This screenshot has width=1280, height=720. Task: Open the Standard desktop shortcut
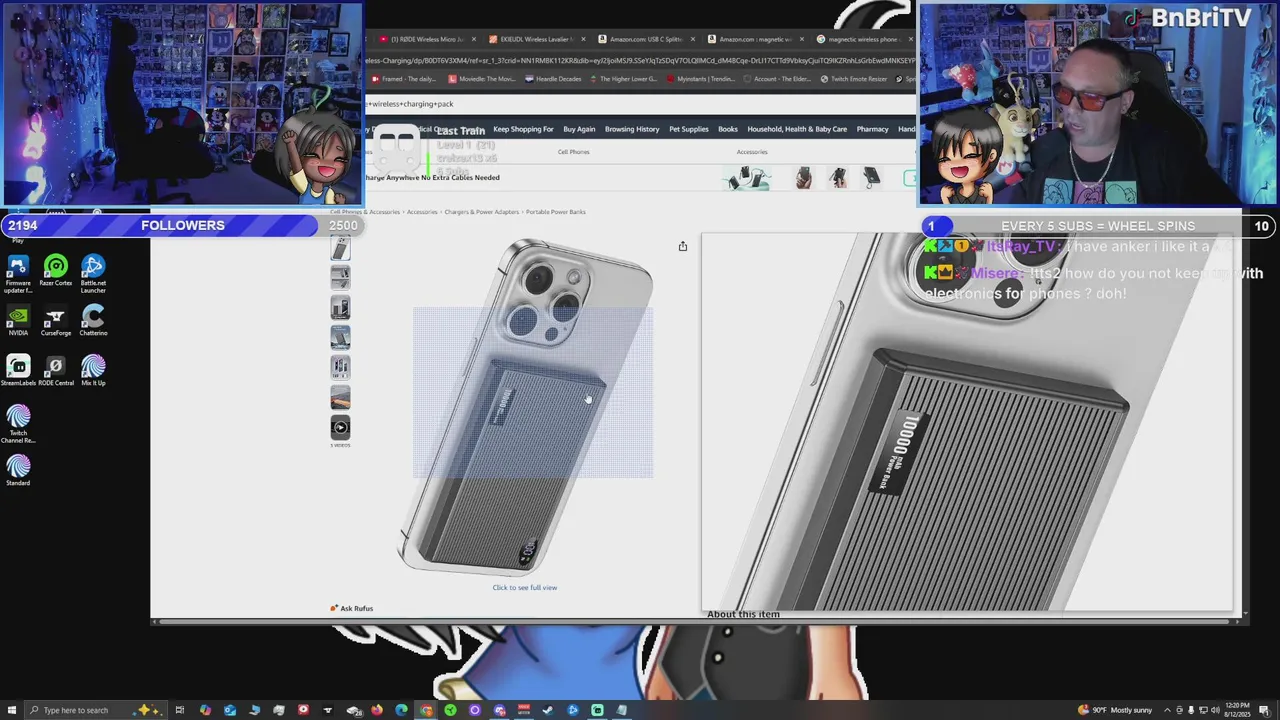17,471
